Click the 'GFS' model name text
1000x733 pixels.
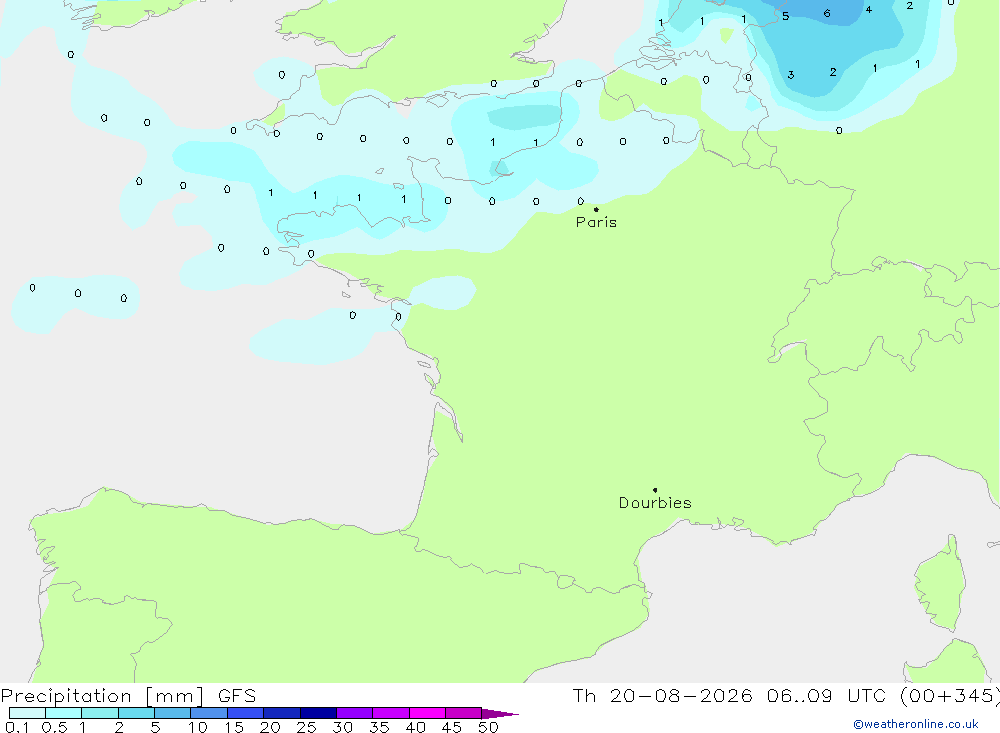(237, 696)
